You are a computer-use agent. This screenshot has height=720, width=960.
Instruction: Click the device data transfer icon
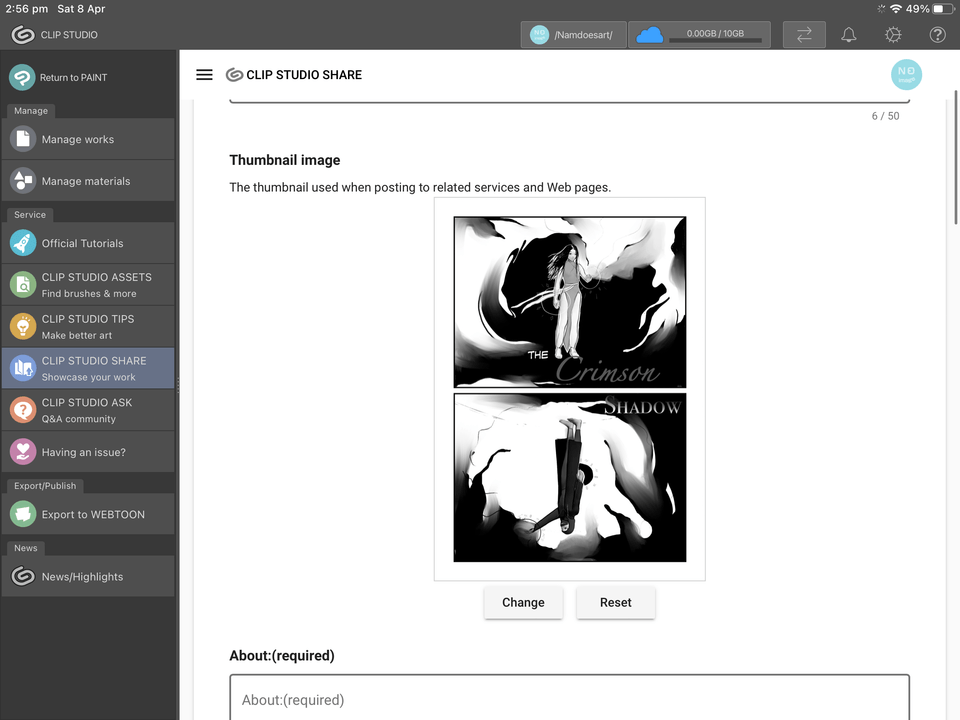pos(804,34)
